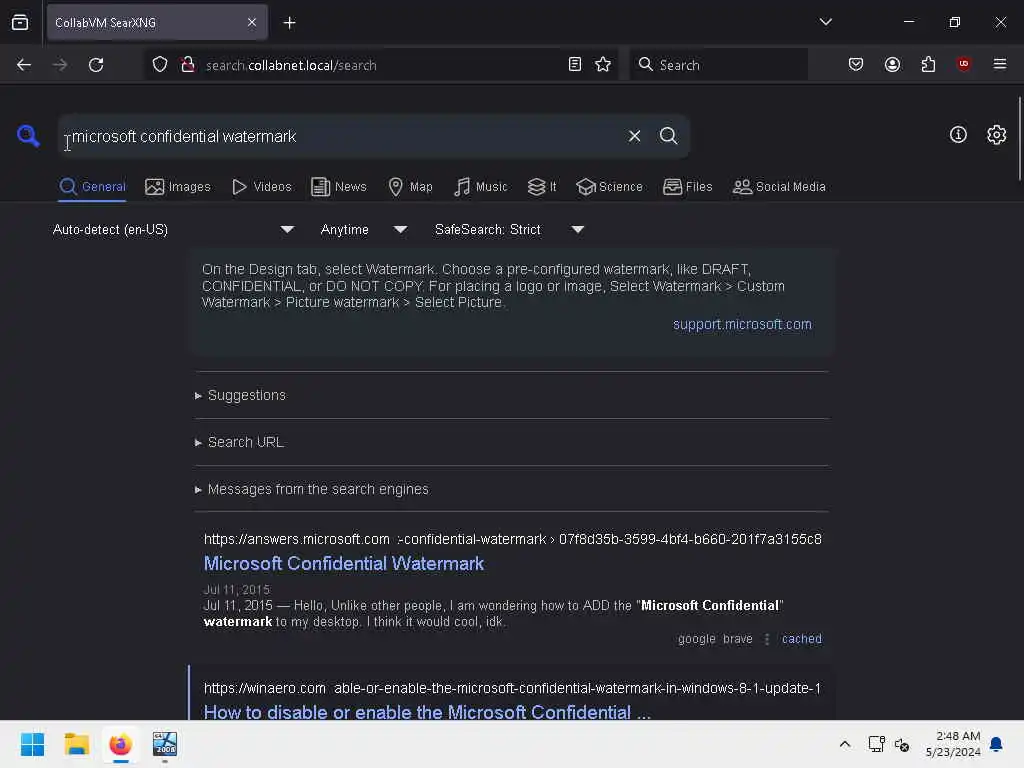Open clock showing 2:48 AM
1024x768 pixels.
953,744
